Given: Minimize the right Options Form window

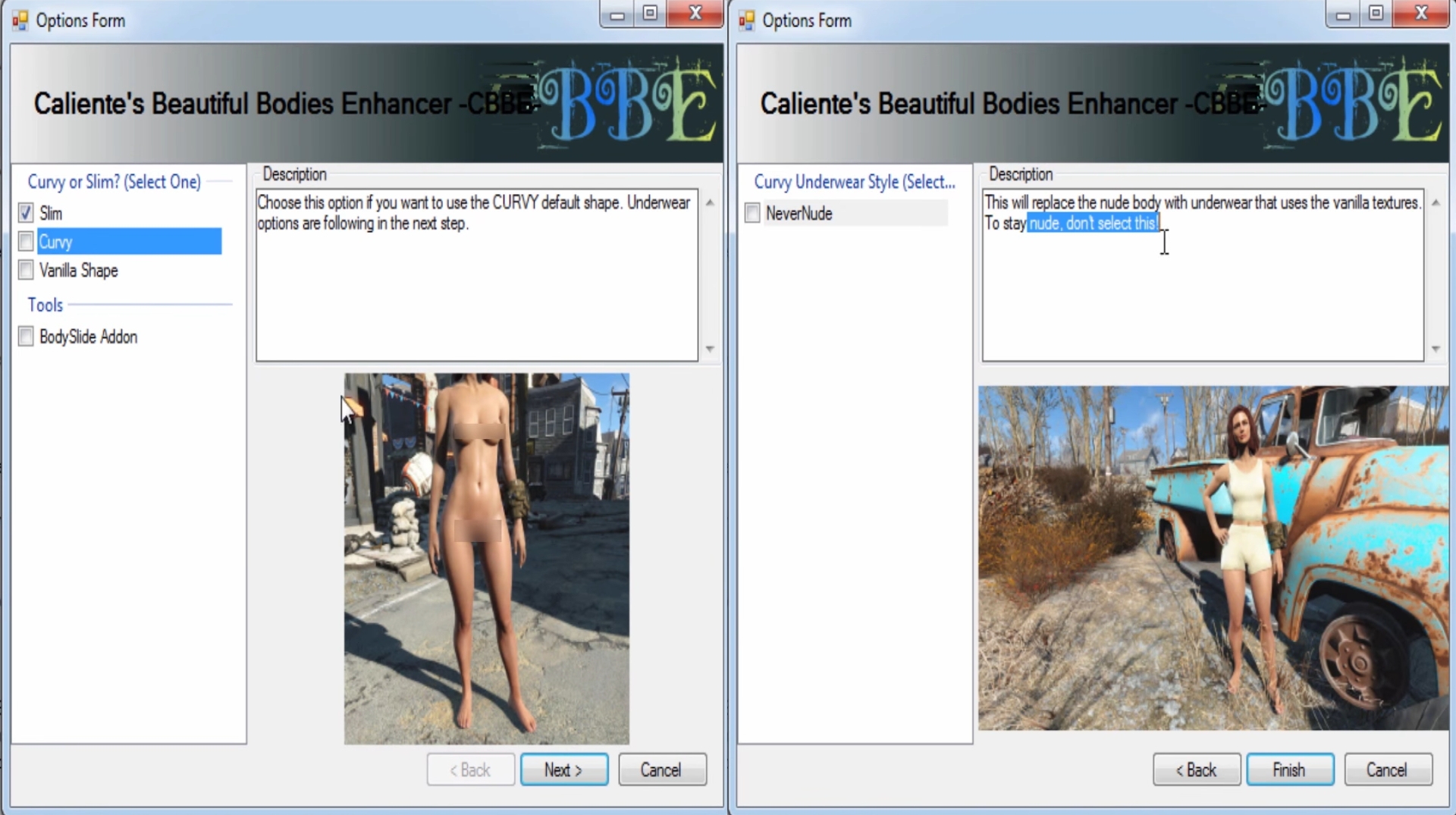Looking at the screenshot, I should click(x=1343, y=14).
